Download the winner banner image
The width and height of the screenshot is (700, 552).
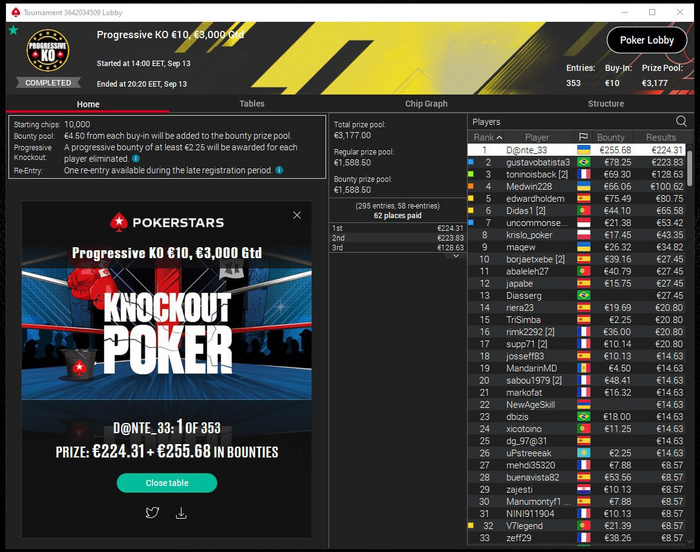(181, 513)
